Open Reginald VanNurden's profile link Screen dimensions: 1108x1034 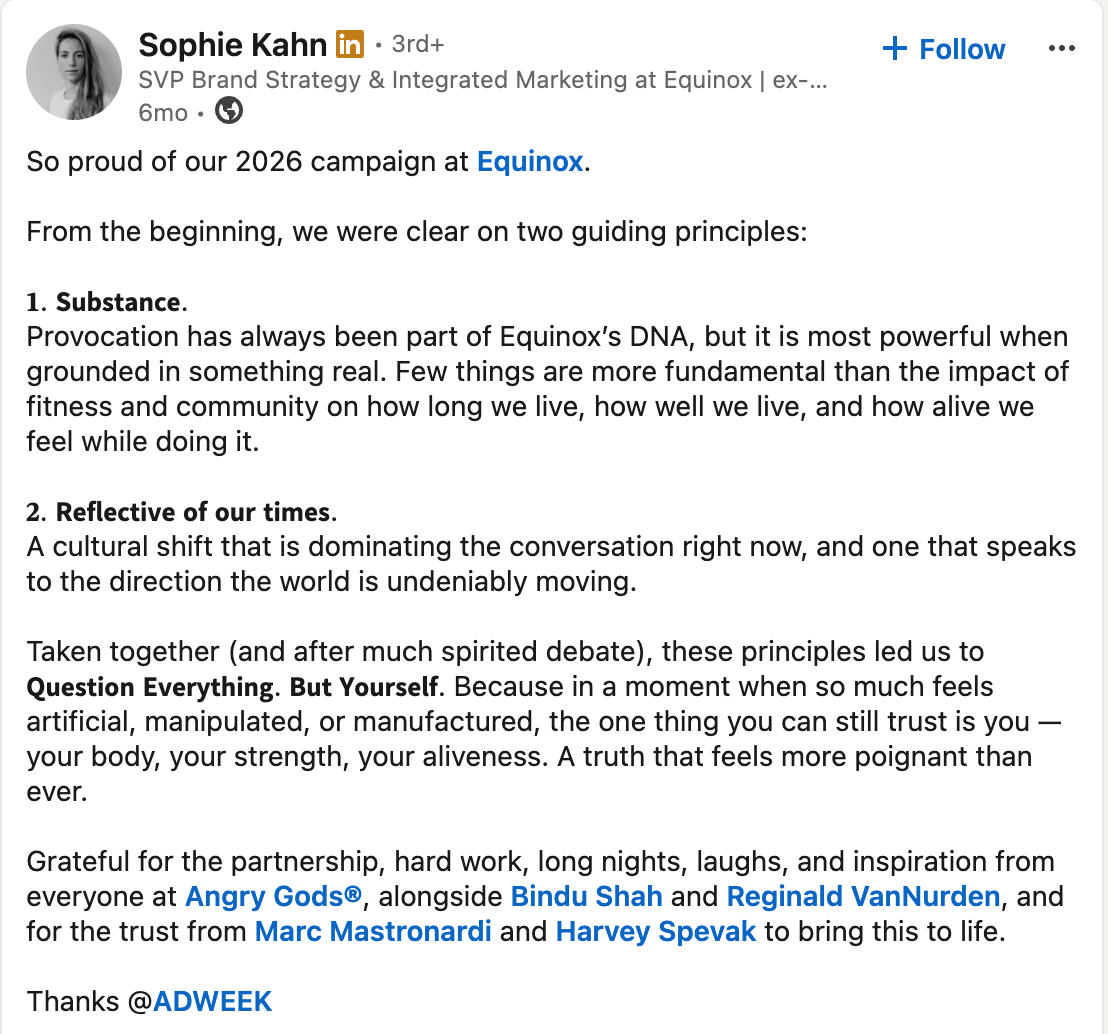[x=864, y=896]
